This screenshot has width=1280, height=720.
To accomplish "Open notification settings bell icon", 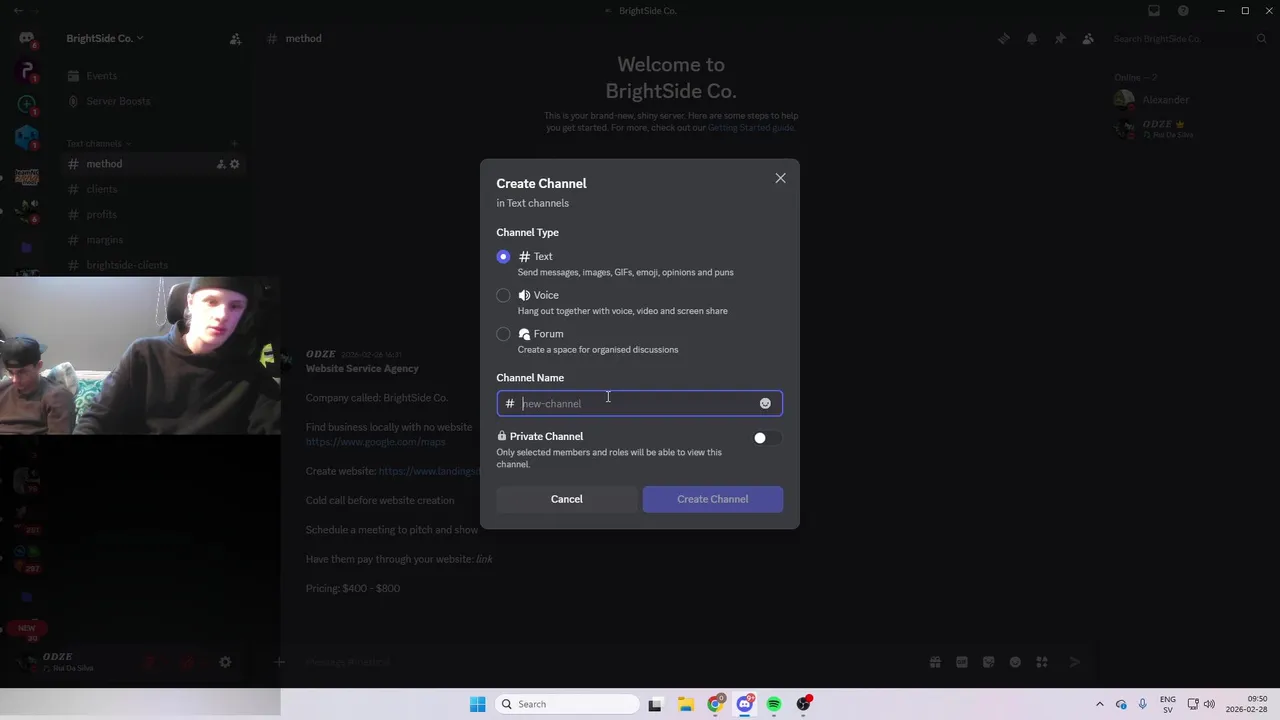I will [1032, 39].
